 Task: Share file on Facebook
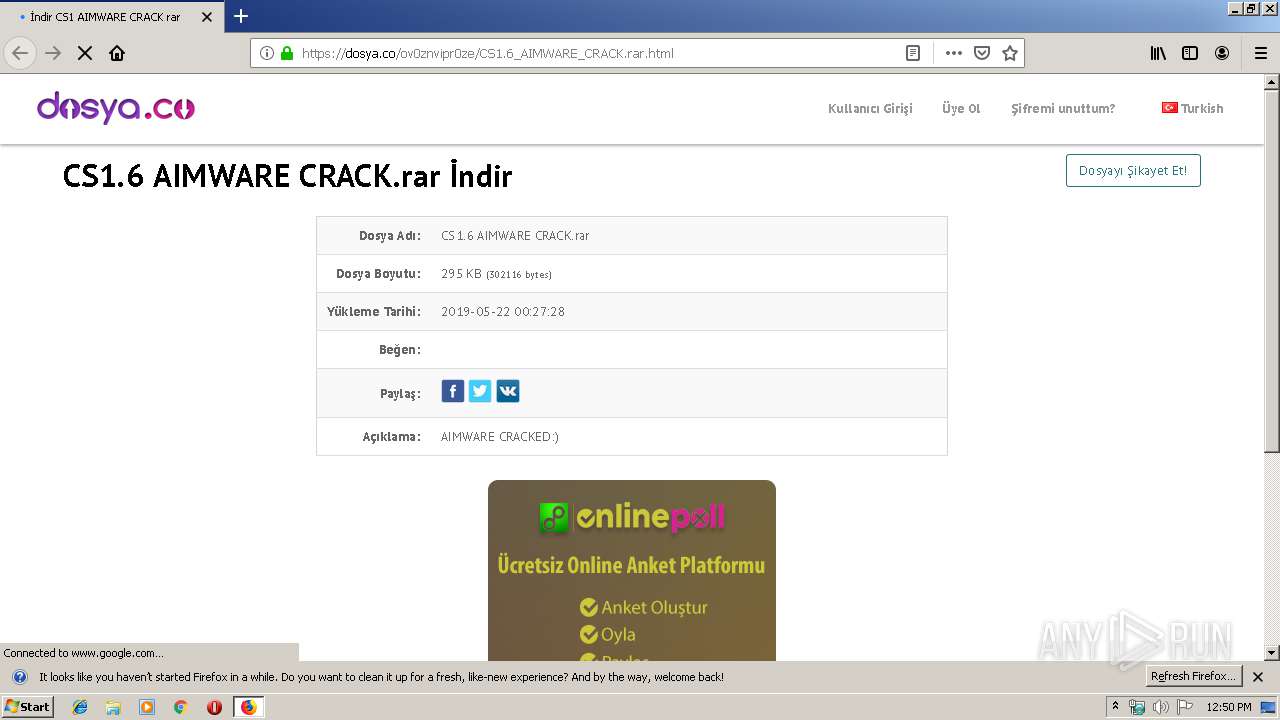point(453,391)
